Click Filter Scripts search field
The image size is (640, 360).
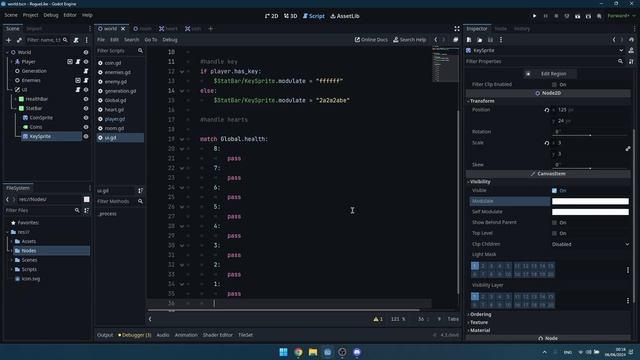tap(120, 51)
